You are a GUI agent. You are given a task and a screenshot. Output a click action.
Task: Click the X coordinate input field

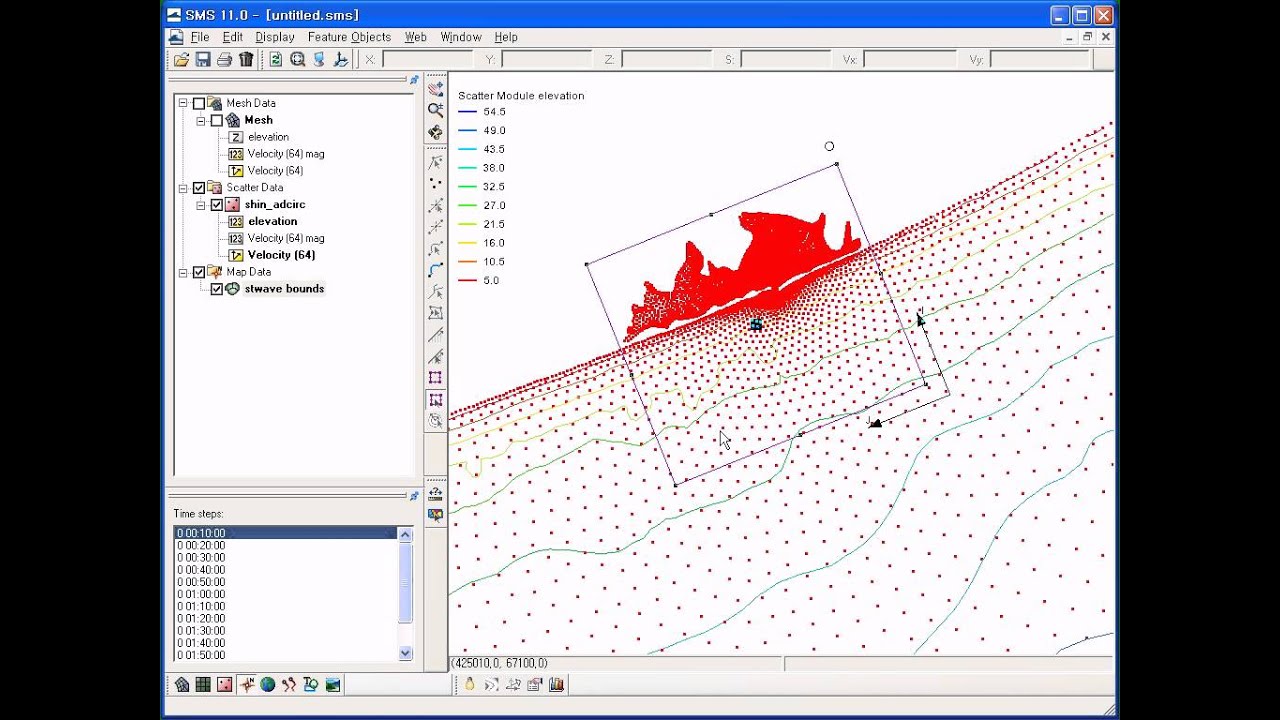(x=428, y=60)
